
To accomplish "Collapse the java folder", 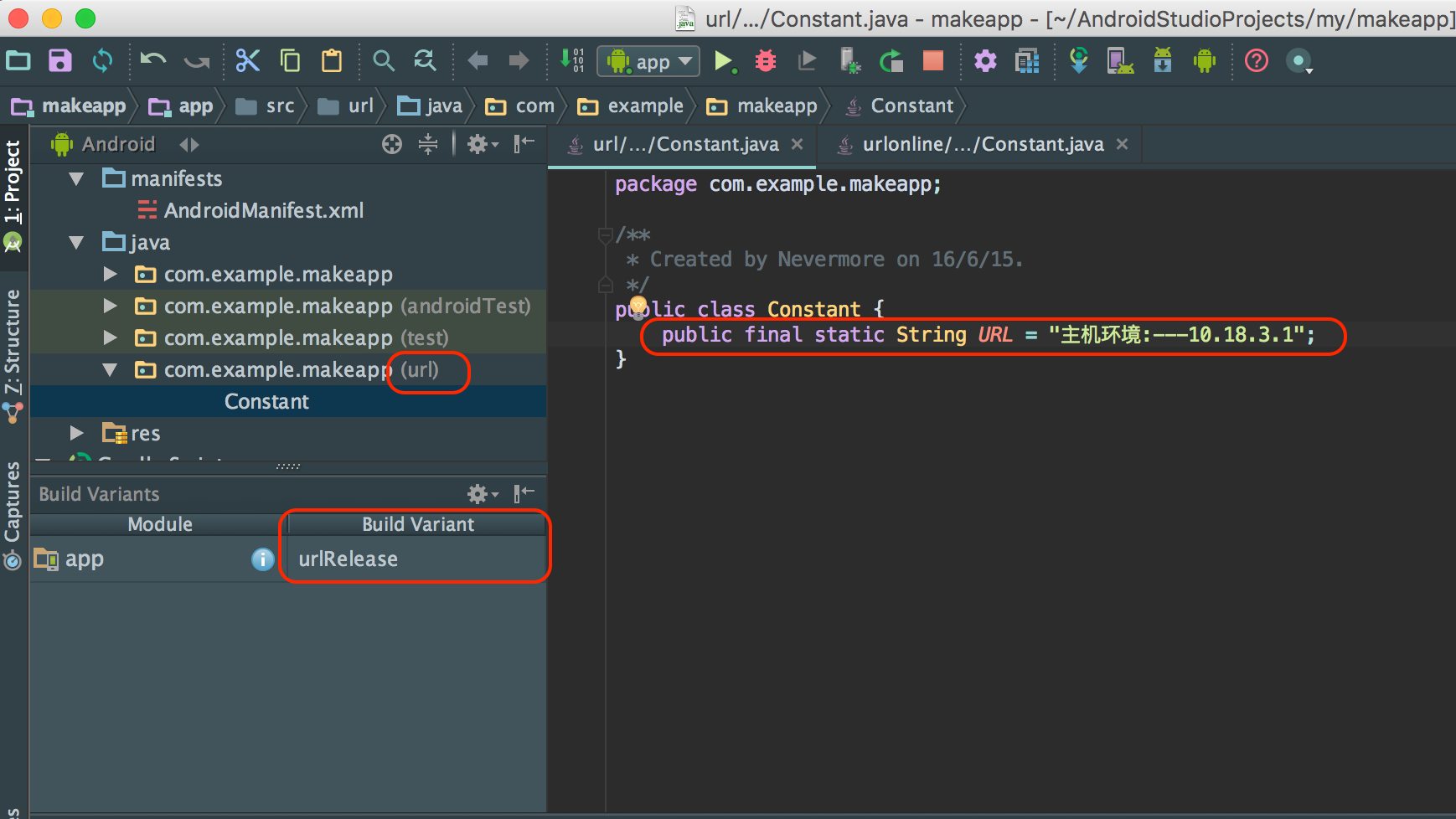I will click(x=76, y=242).
